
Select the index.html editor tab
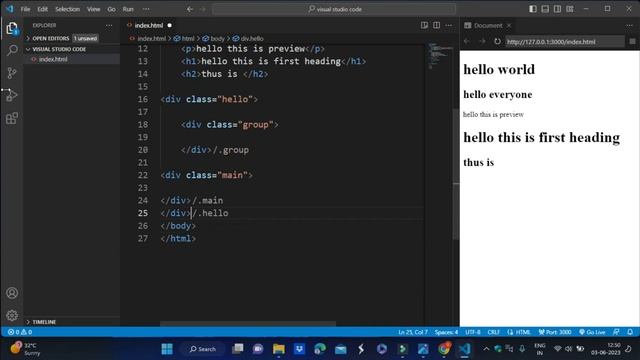(x=149, y=25)
